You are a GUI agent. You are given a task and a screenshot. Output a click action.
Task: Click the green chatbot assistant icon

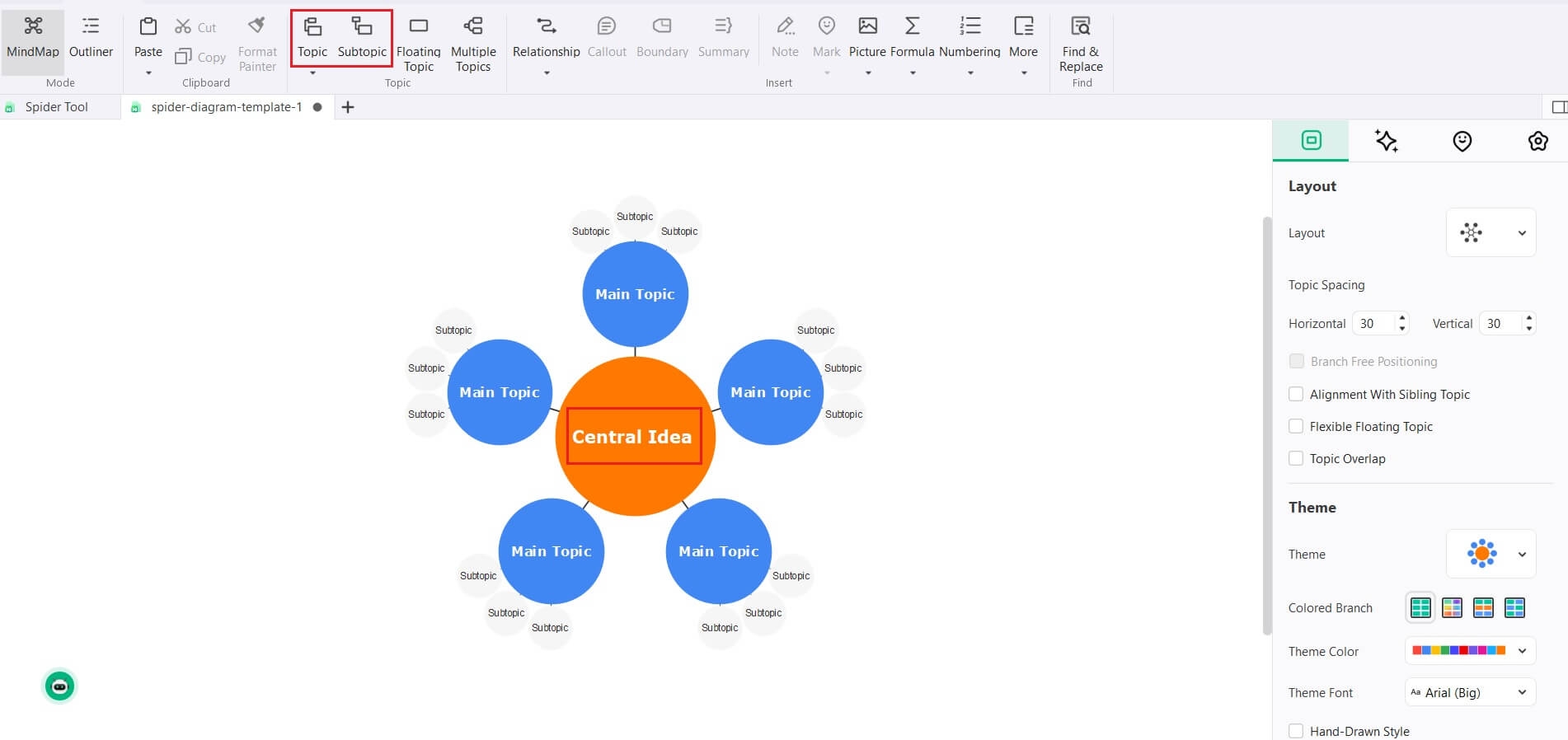[59, 686]
